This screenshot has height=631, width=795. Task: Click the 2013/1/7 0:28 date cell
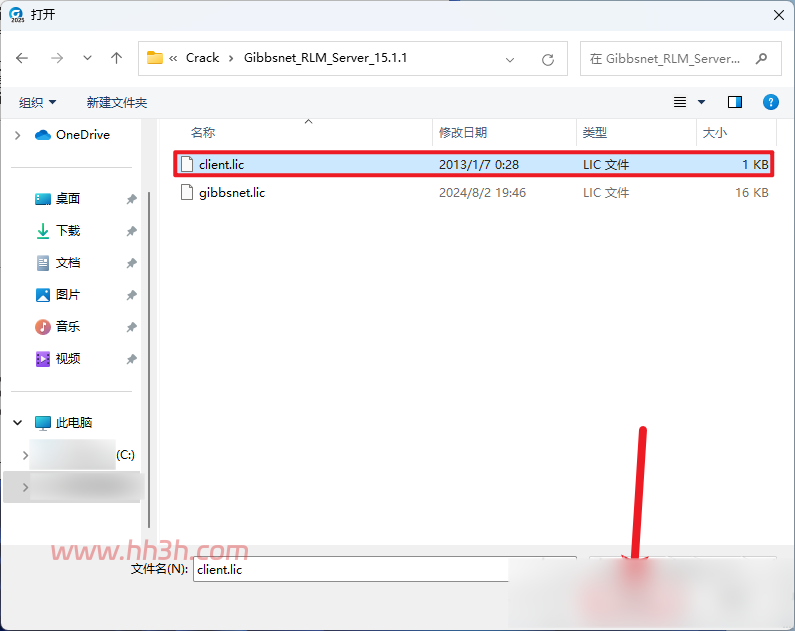point(479,164)
